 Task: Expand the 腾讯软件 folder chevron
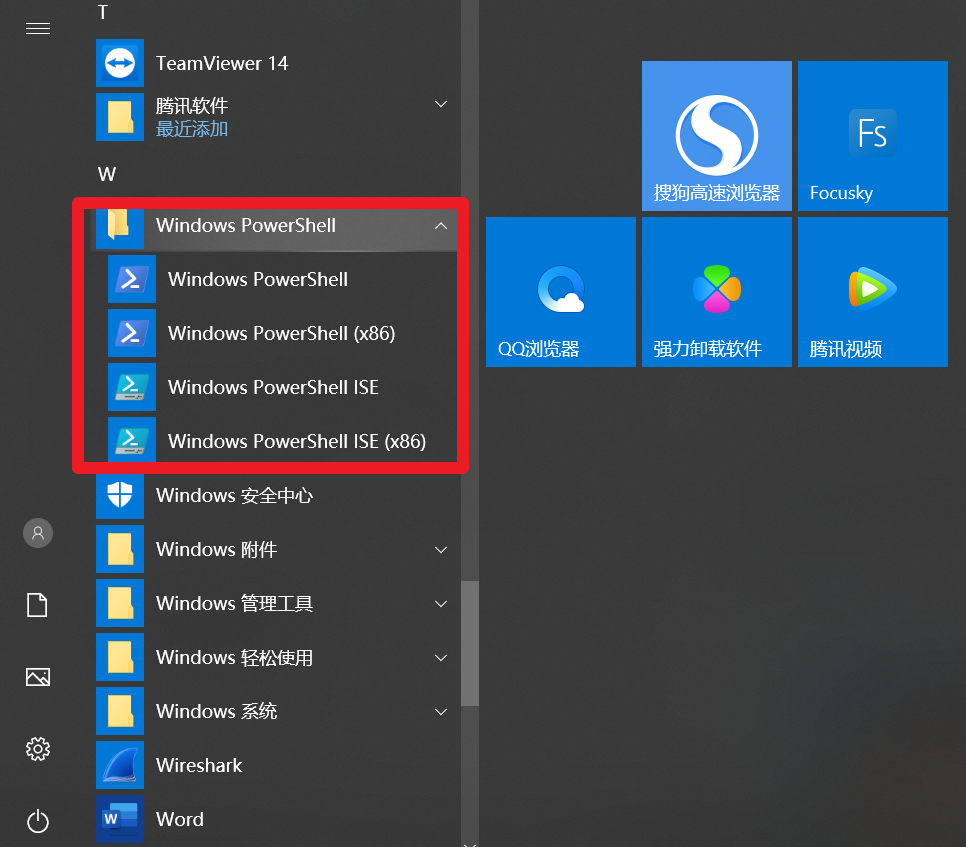[441, 104]
